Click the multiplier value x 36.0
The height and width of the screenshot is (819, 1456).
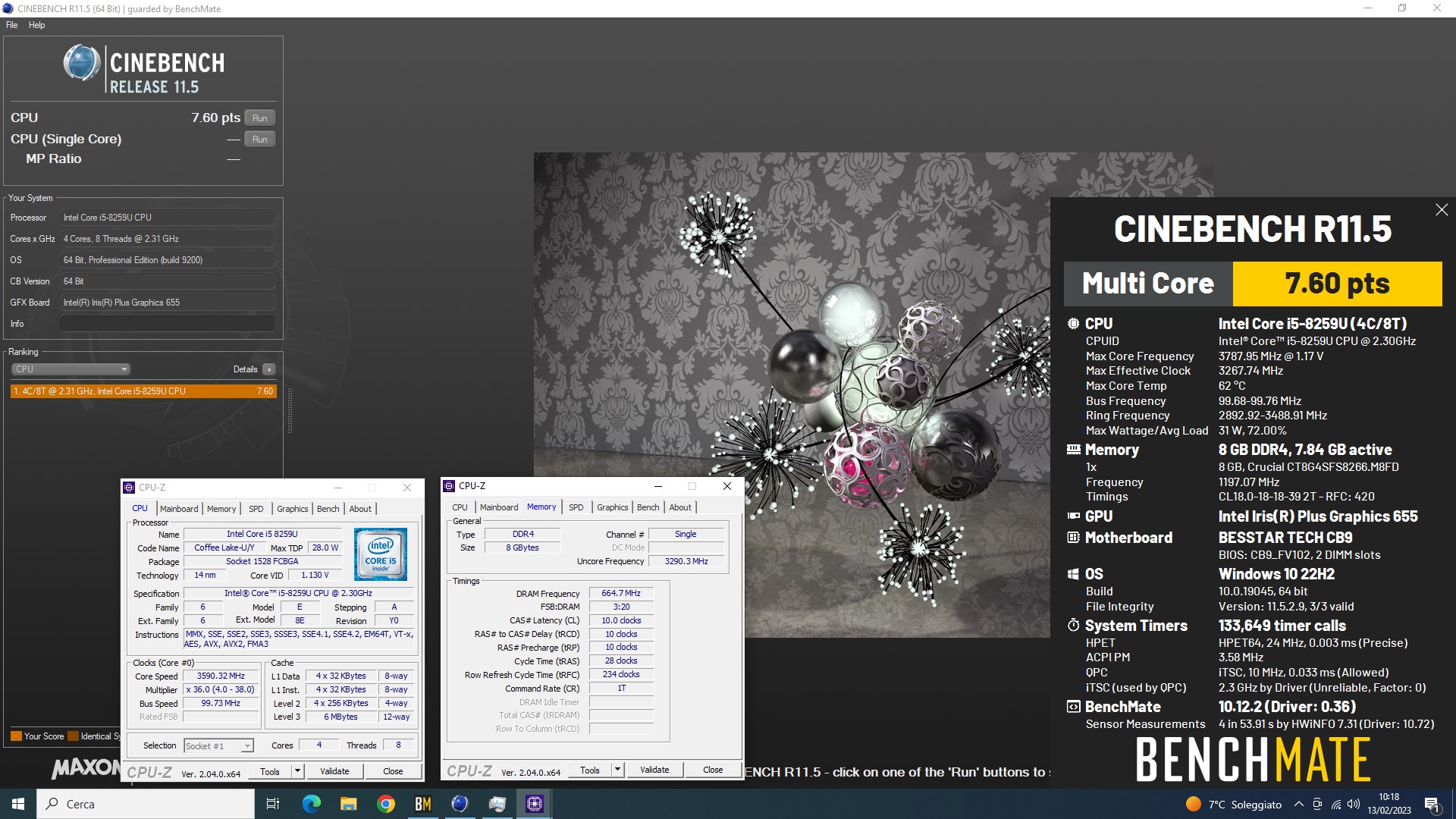coord(221,690)
